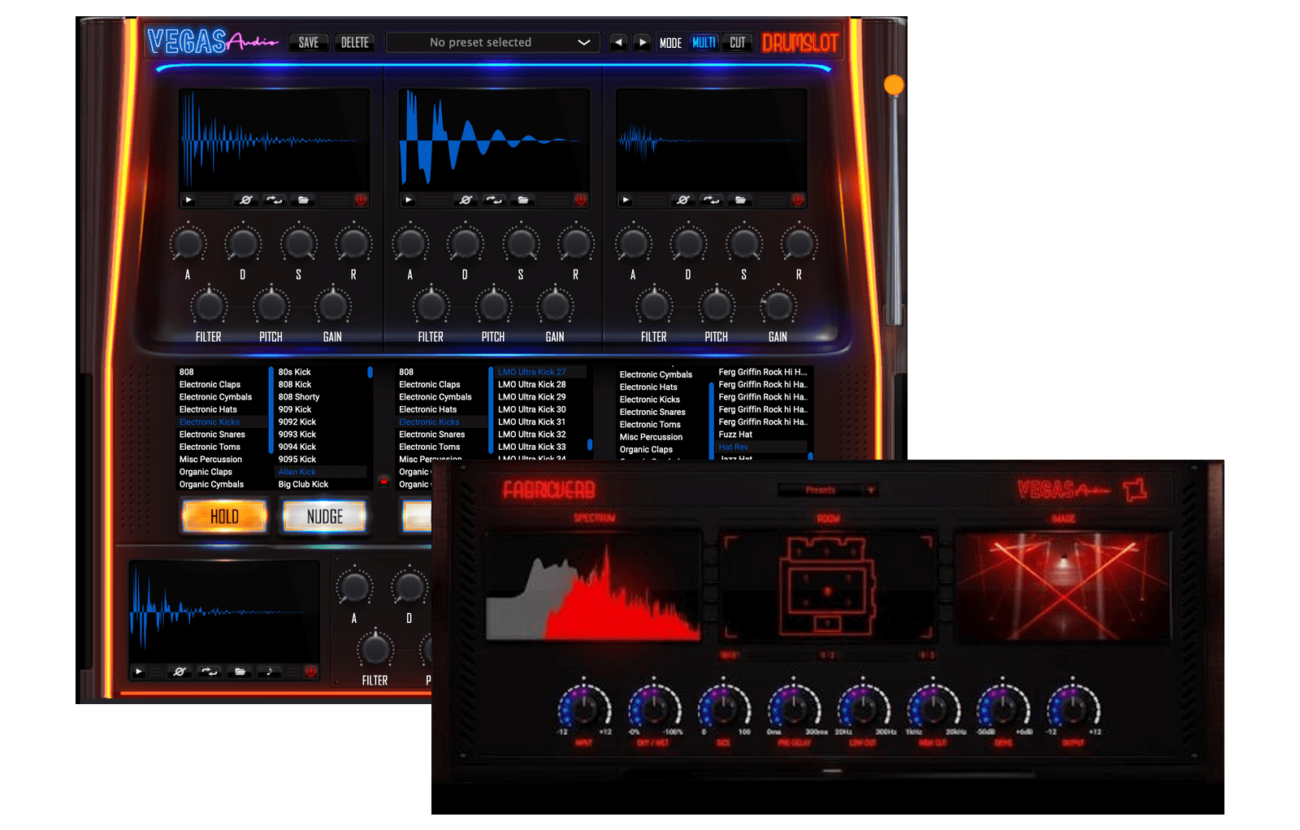Go to next preset with right arrow
The image size is (1300, 830).
click(642, 43)
